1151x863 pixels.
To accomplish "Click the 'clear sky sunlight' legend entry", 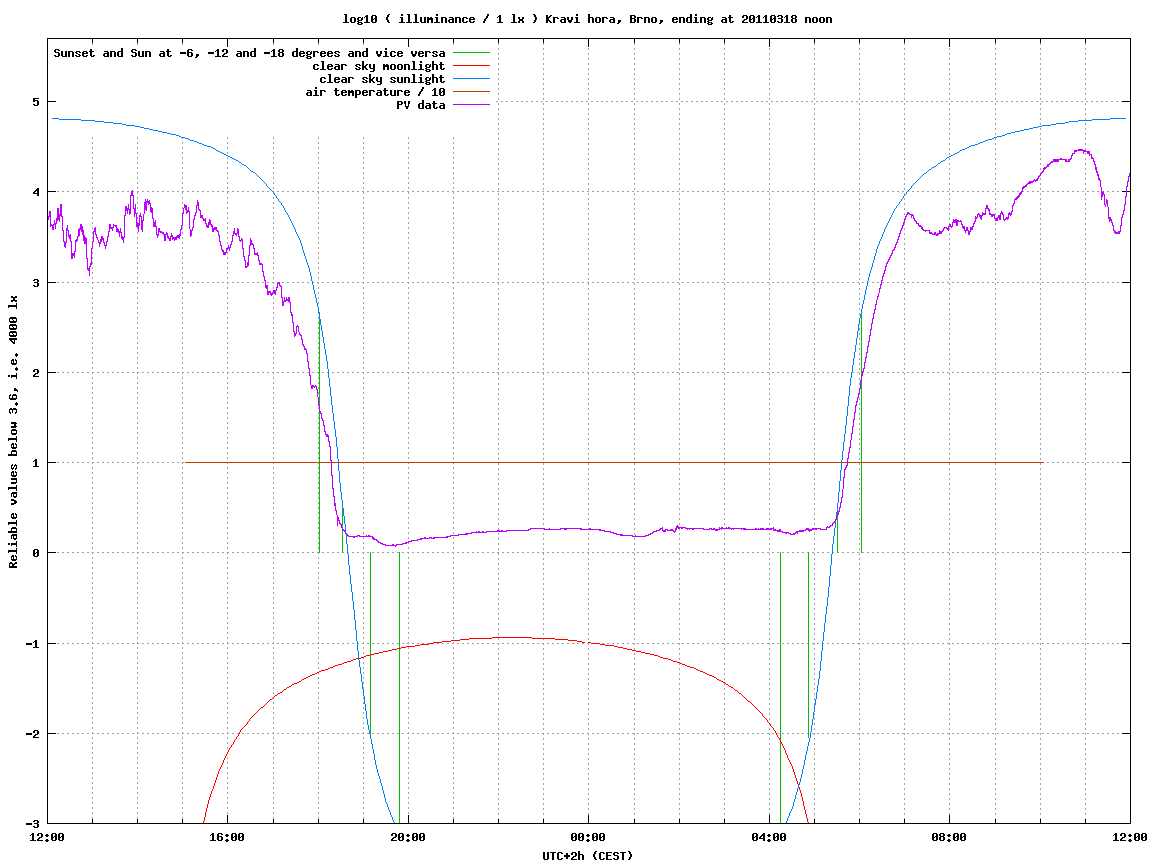I will coord(382,79).
